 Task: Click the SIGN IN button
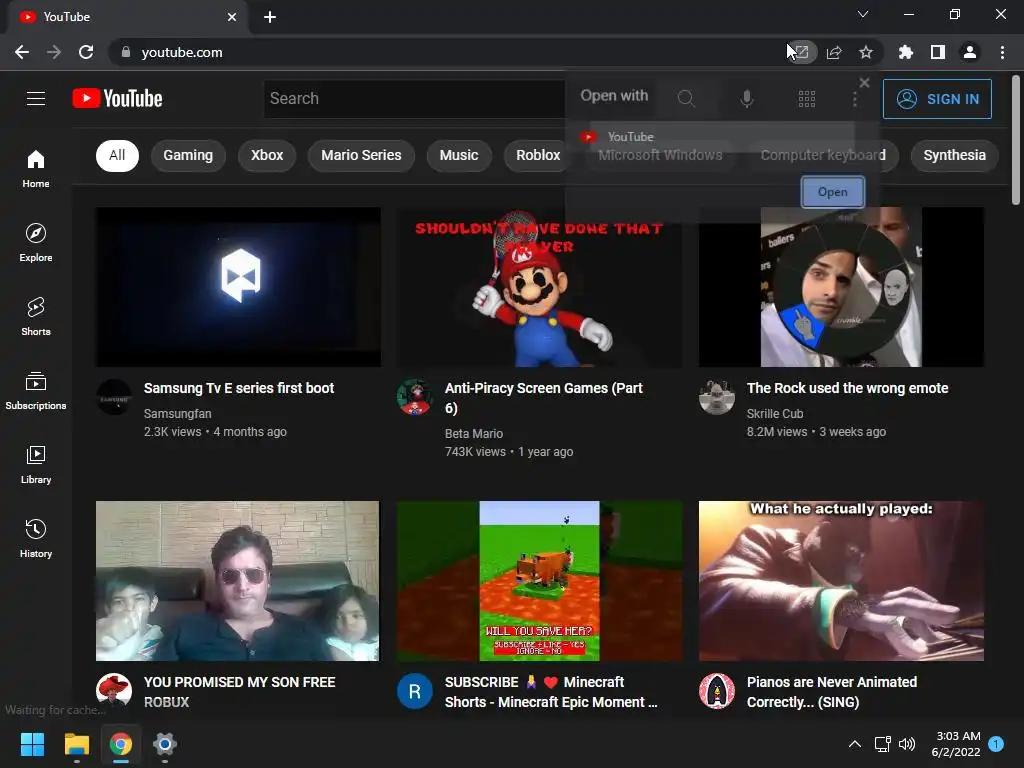coord(937,99)
